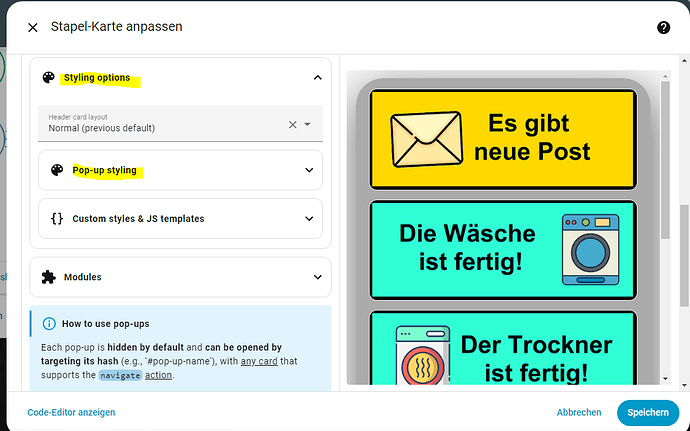Screen dimensions: 690x431
Task: Click the Normal (previous default) value
Action: point(102,128)
